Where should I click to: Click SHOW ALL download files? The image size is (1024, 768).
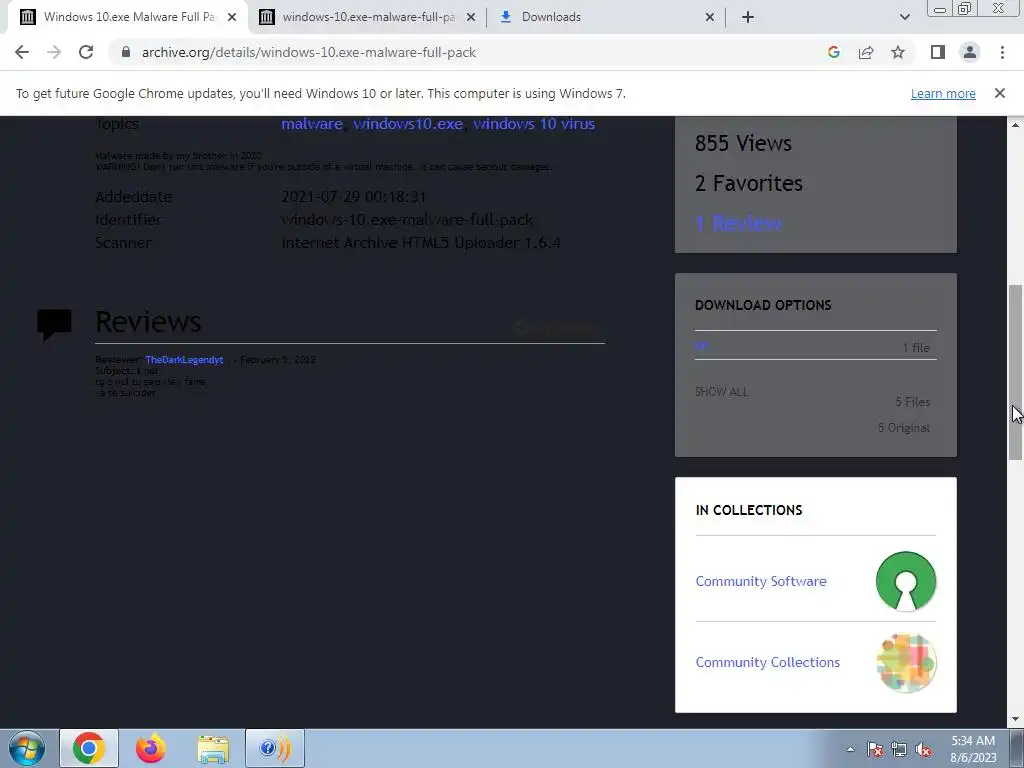[722, 392]
